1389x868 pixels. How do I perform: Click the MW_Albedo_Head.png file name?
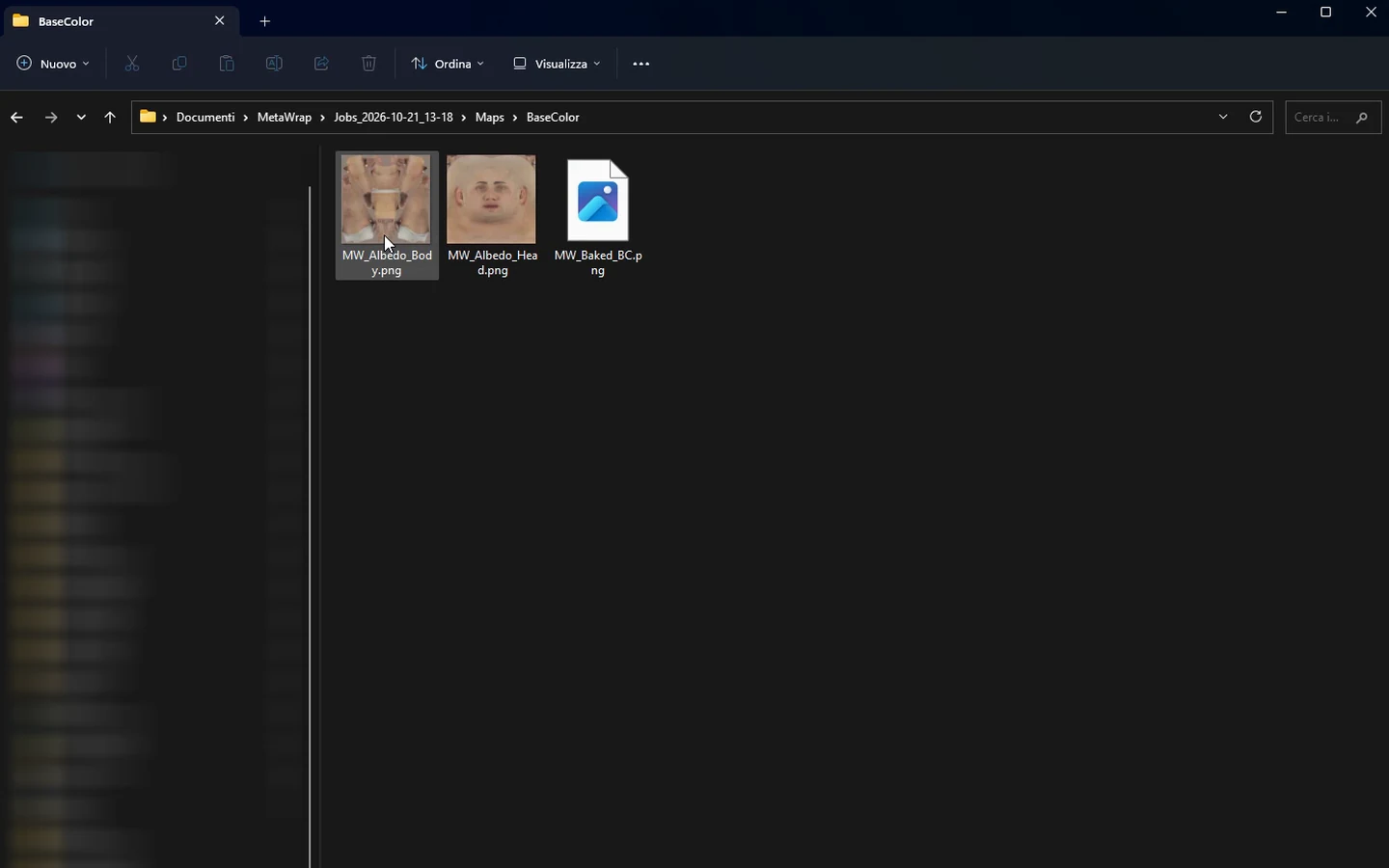click(x=492, y=263)
